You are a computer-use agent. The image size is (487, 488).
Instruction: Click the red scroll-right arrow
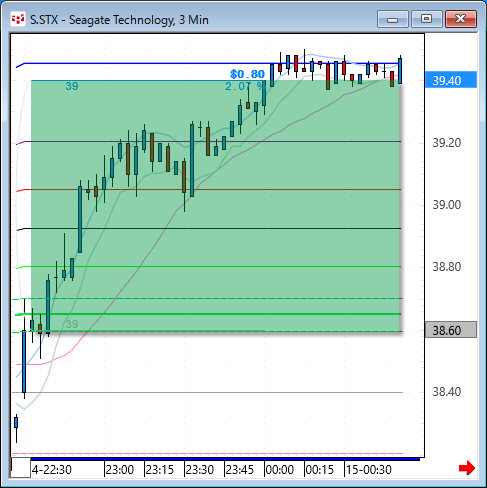click(467, 468)
